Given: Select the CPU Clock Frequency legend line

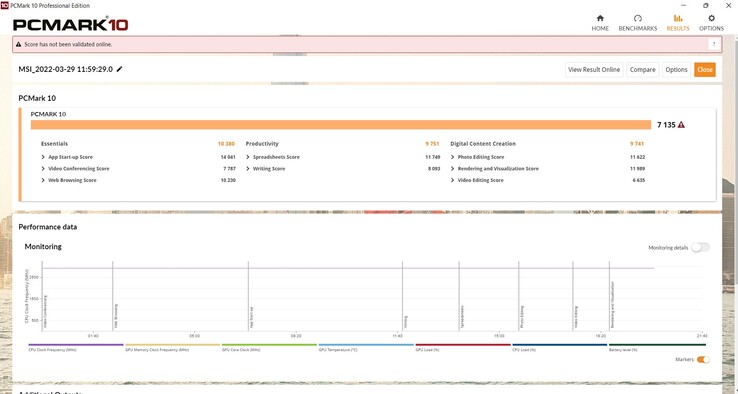Looking at the screenshot, I should tap(76, 345).
